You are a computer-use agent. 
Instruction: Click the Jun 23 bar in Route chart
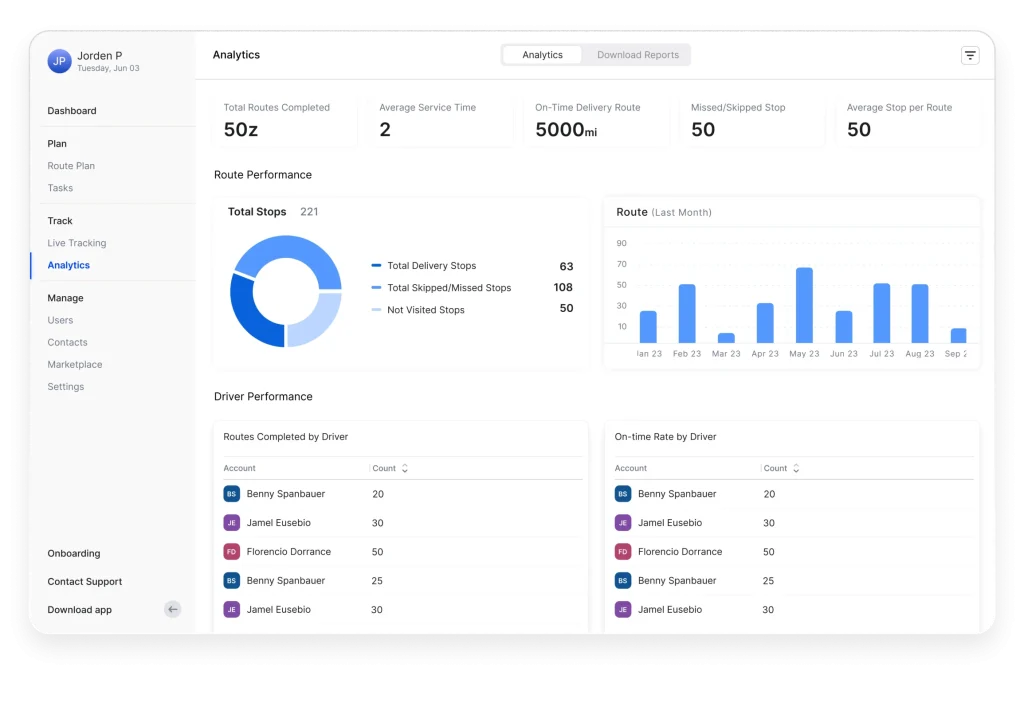[844, 327]
